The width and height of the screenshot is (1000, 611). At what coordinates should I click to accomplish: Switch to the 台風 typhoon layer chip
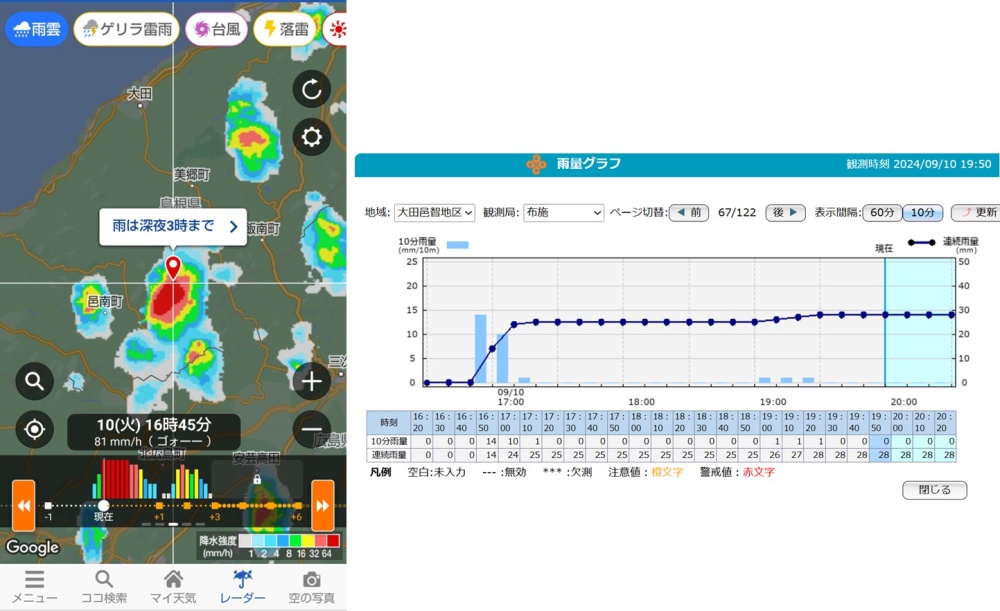[217, 29]
